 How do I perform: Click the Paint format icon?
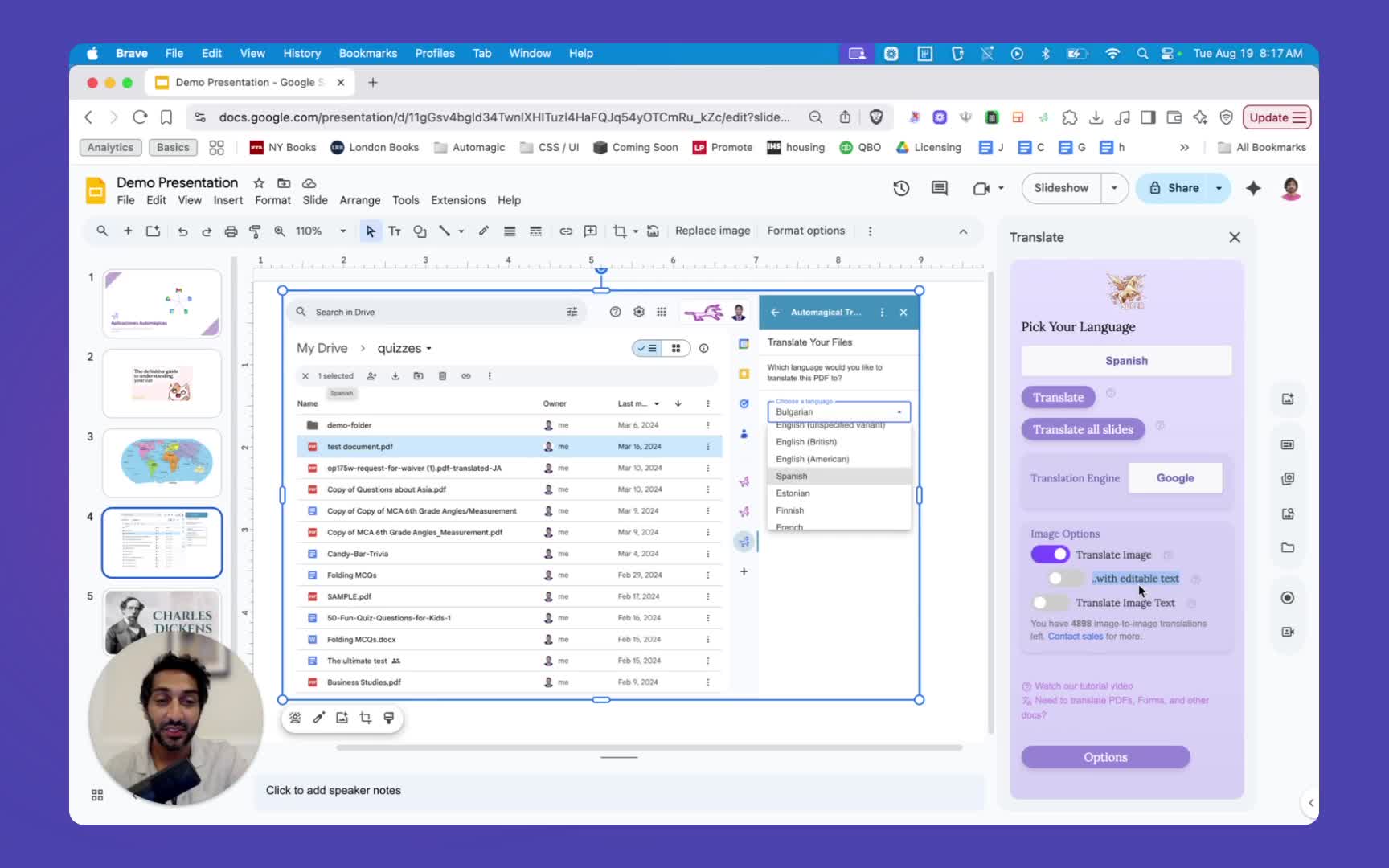click(255, 231)
